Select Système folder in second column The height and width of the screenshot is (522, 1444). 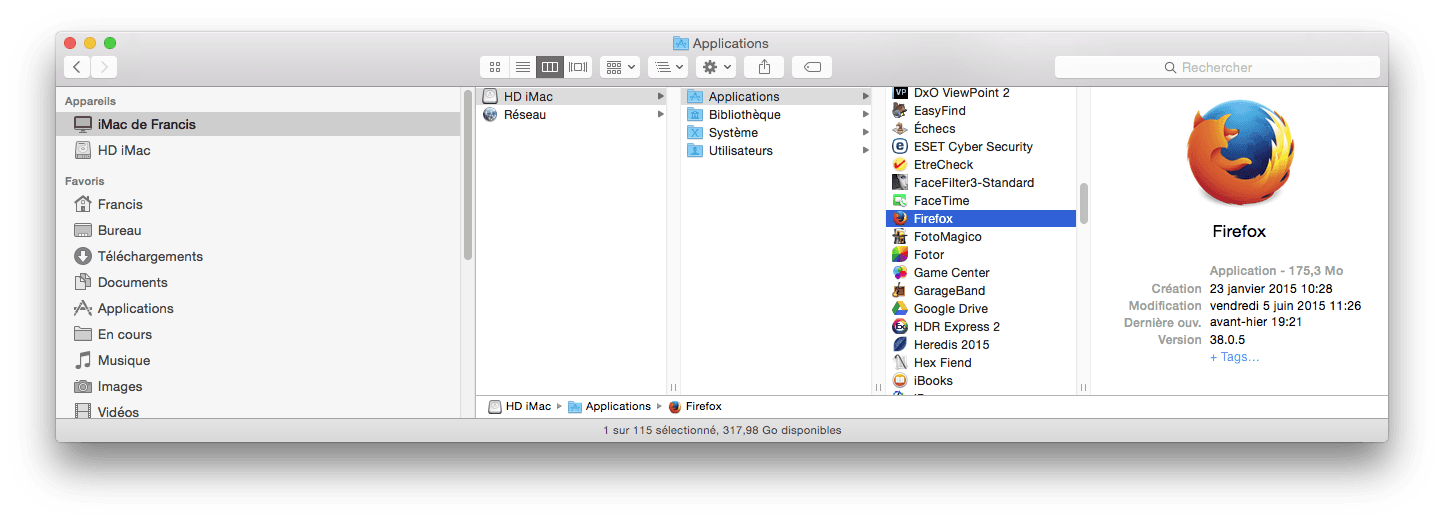point(776,132)
